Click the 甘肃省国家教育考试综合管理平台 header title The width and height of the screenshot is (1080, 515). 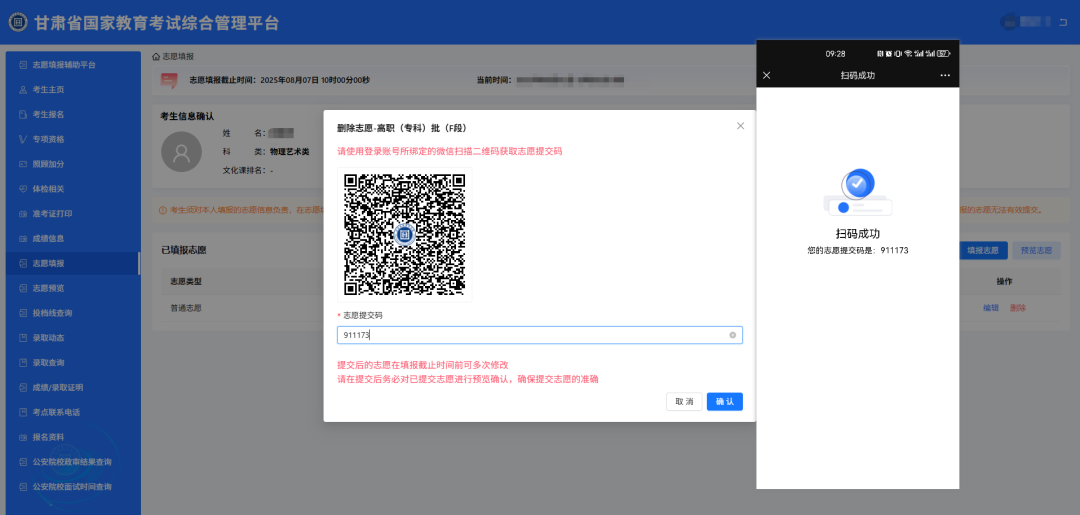[x=156, y=22]
